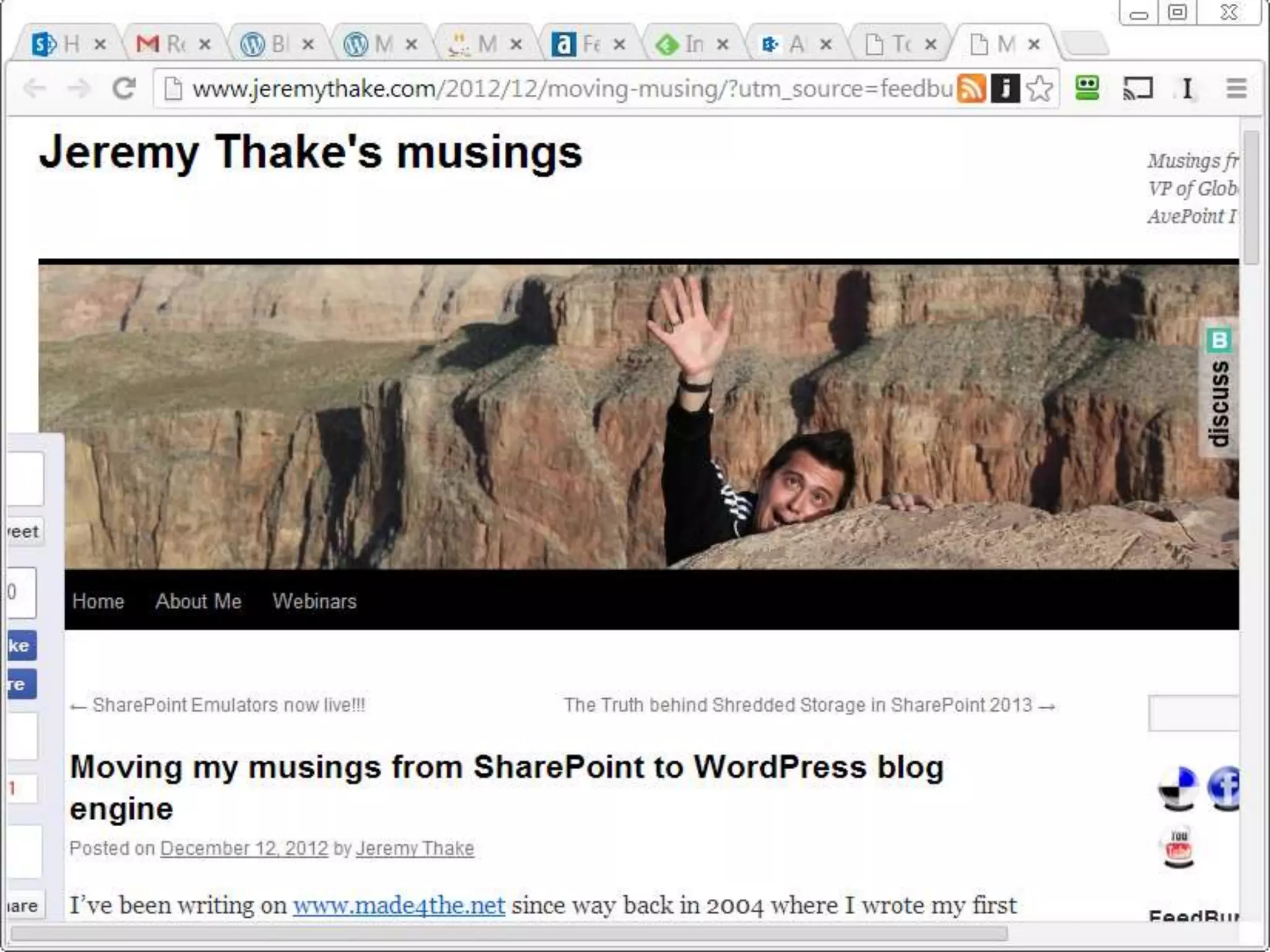The width and height of the screenshot is (1270, 952).
Task: Open the Chrome hamburger menu
Action: 1237,88
